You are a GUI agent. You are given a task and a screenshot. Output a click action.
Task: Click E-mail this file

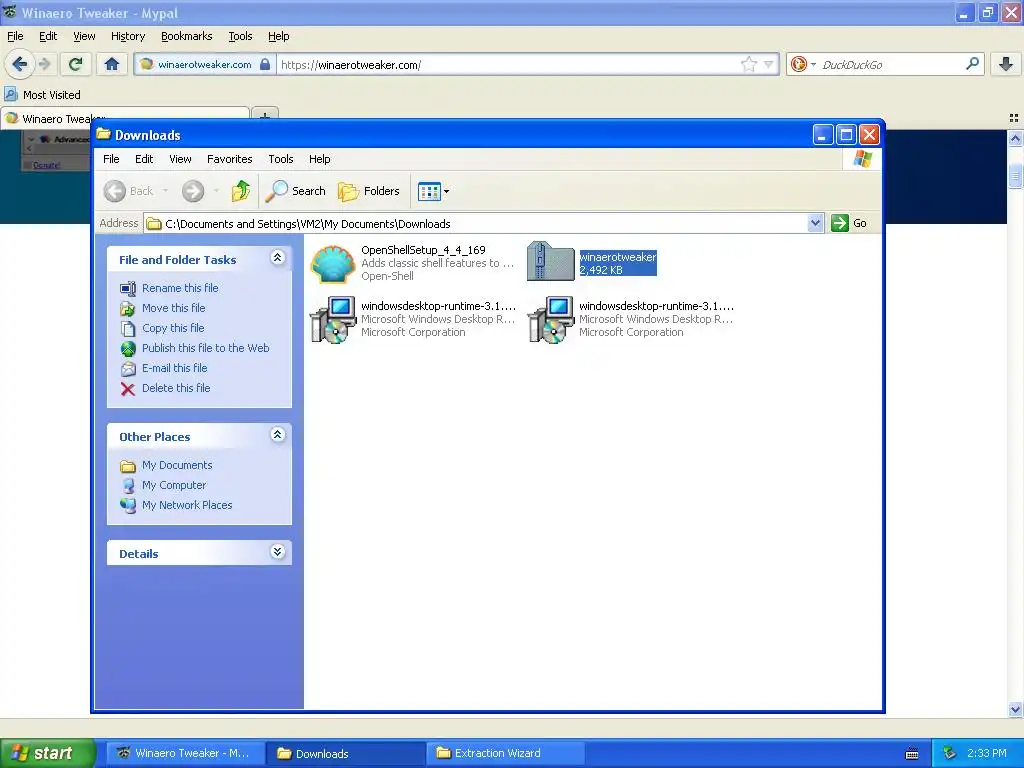coord(174,368)
